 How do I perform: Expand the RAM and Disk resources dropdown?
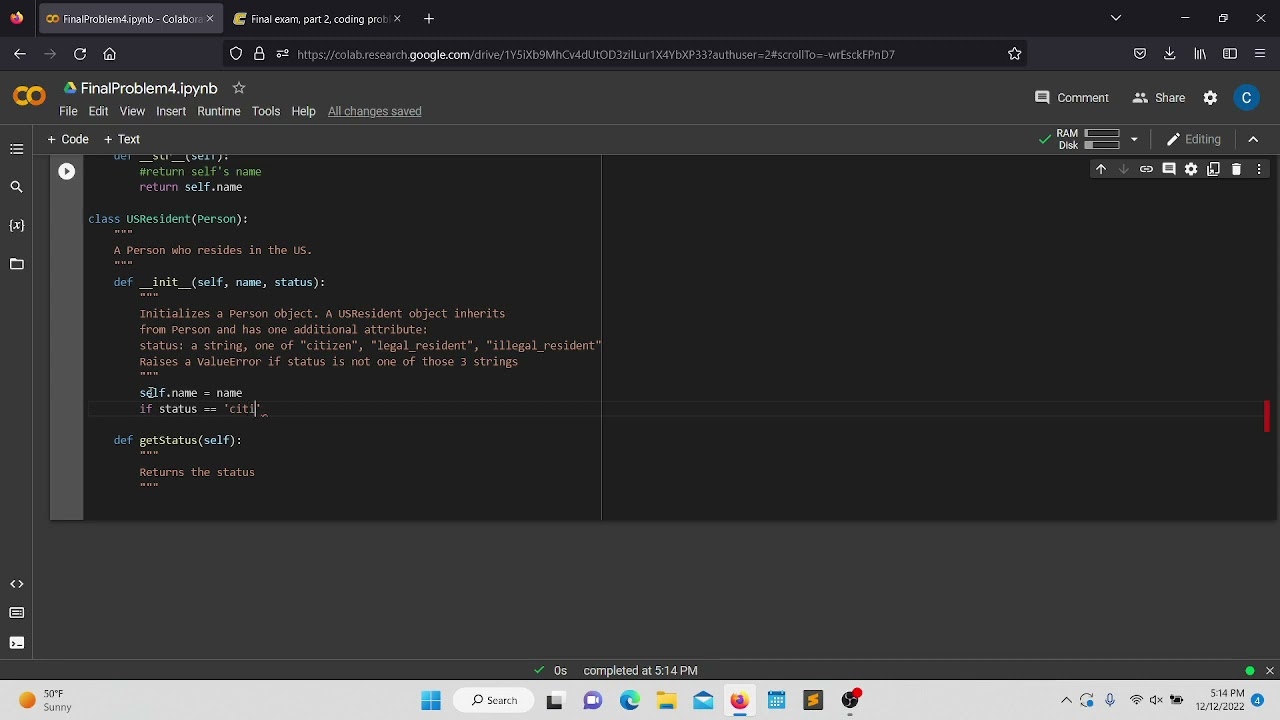pyautogui.click(x=1134, y=140)
